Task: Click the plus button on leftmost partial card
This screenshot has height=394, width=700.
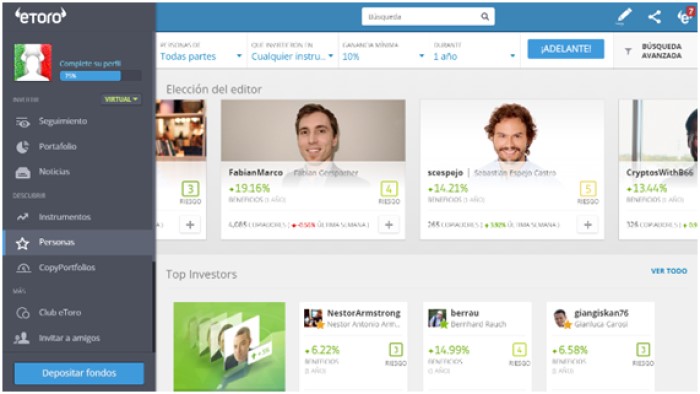Action: [x=190, y=224]
